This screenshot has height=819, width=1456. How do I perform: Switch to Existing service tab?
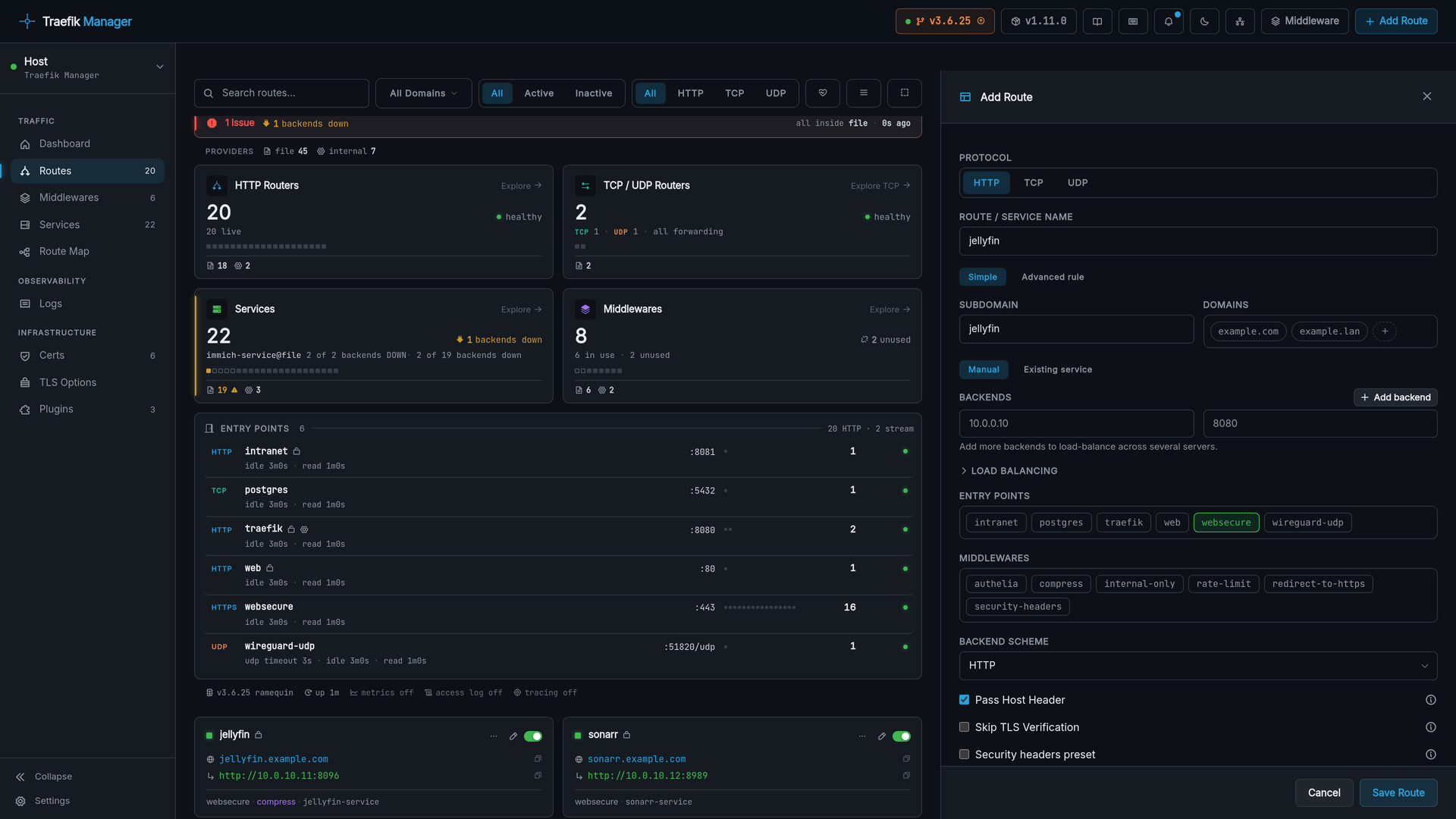1058,370
